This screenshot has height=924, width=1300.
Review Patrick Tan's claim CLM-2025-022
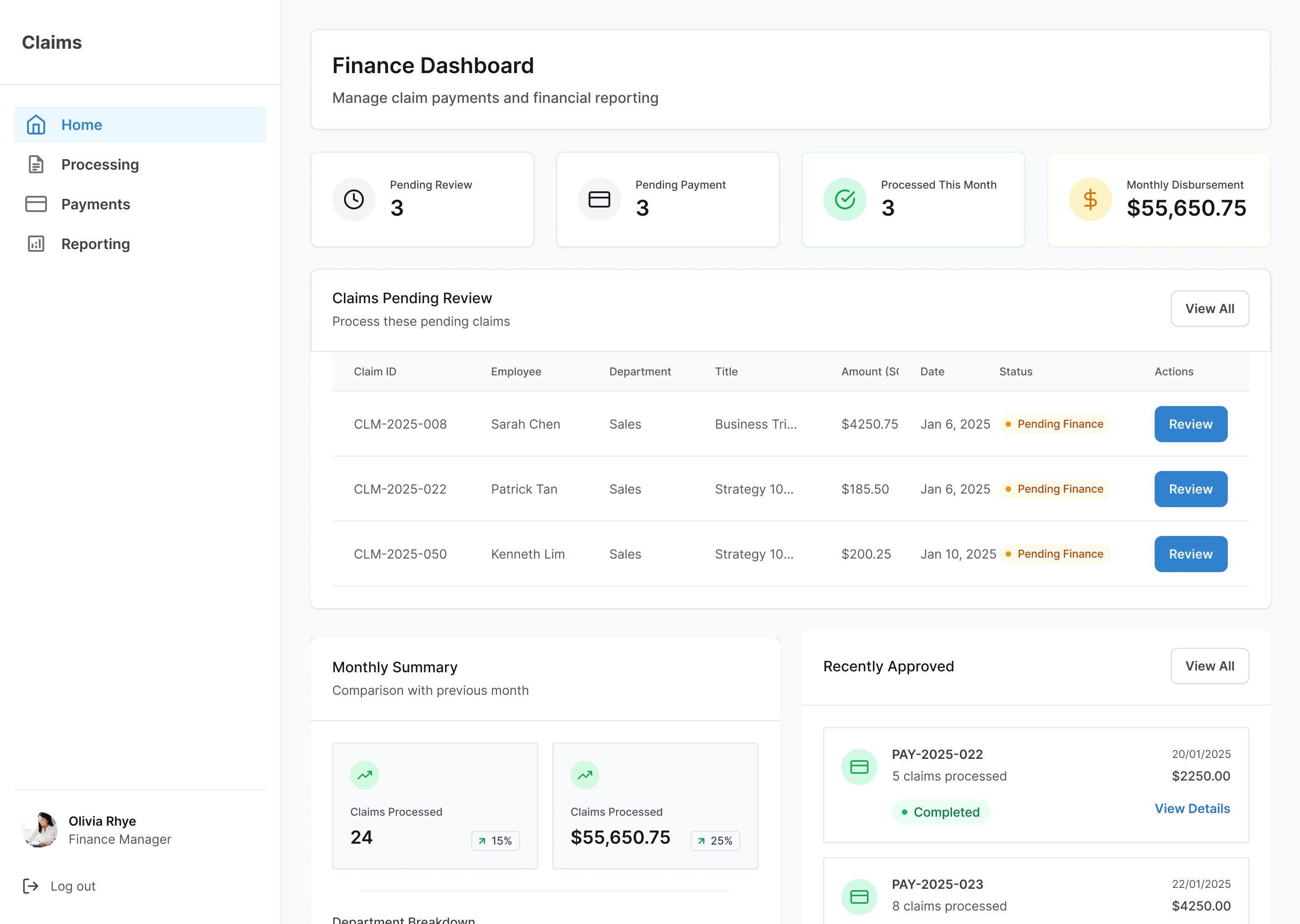[1191, 489]
